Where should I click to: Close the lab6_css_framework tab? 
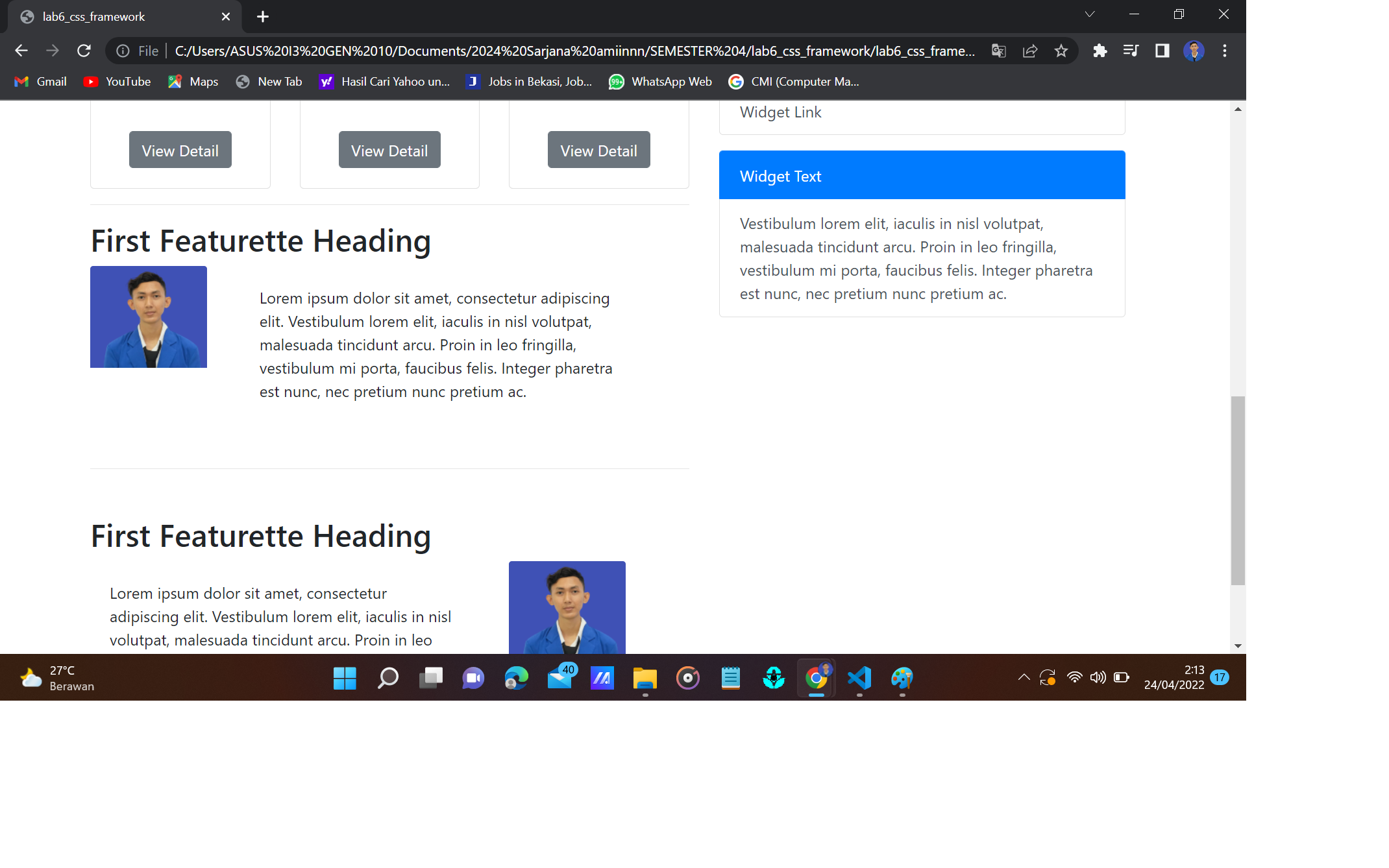(226, 17)
